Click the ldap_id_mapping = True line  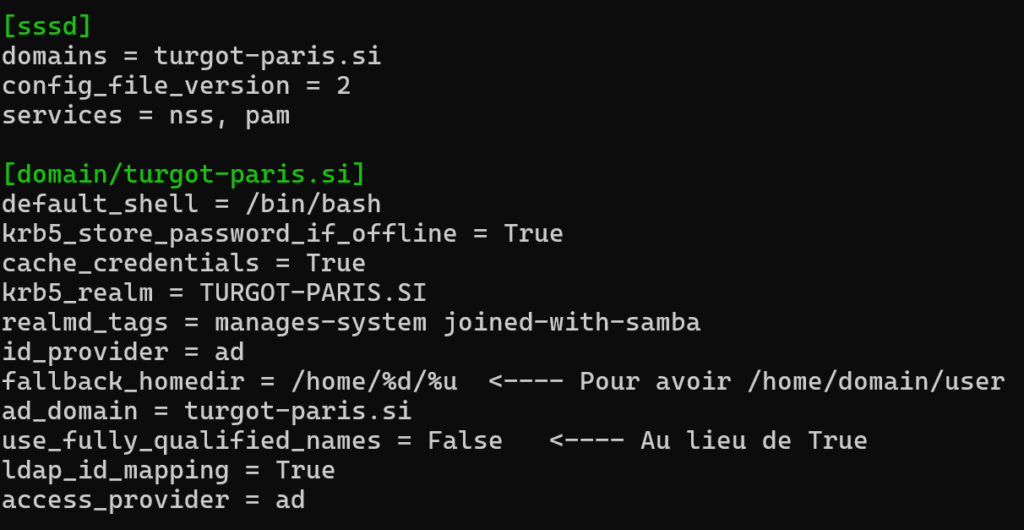168,470
